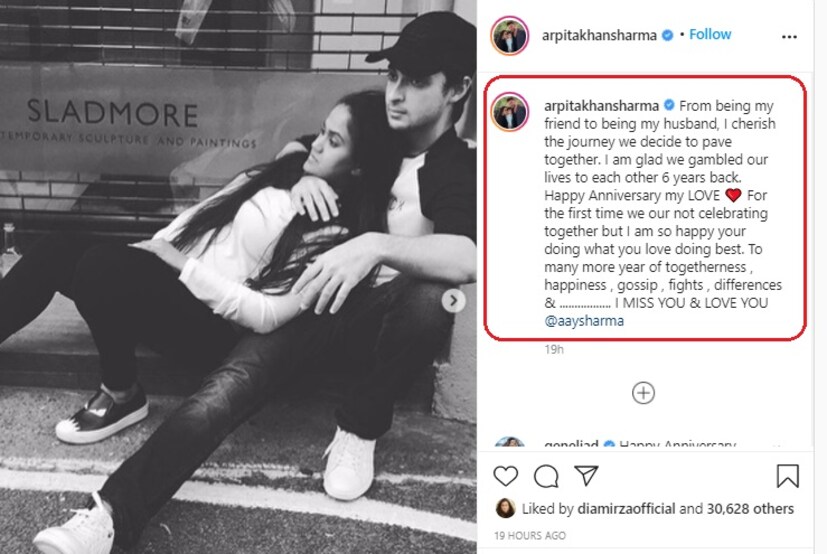Open arpitakhansharma username in the header
Image resolution: width=827 pixels, height=554 pixels.
(599, 35)
